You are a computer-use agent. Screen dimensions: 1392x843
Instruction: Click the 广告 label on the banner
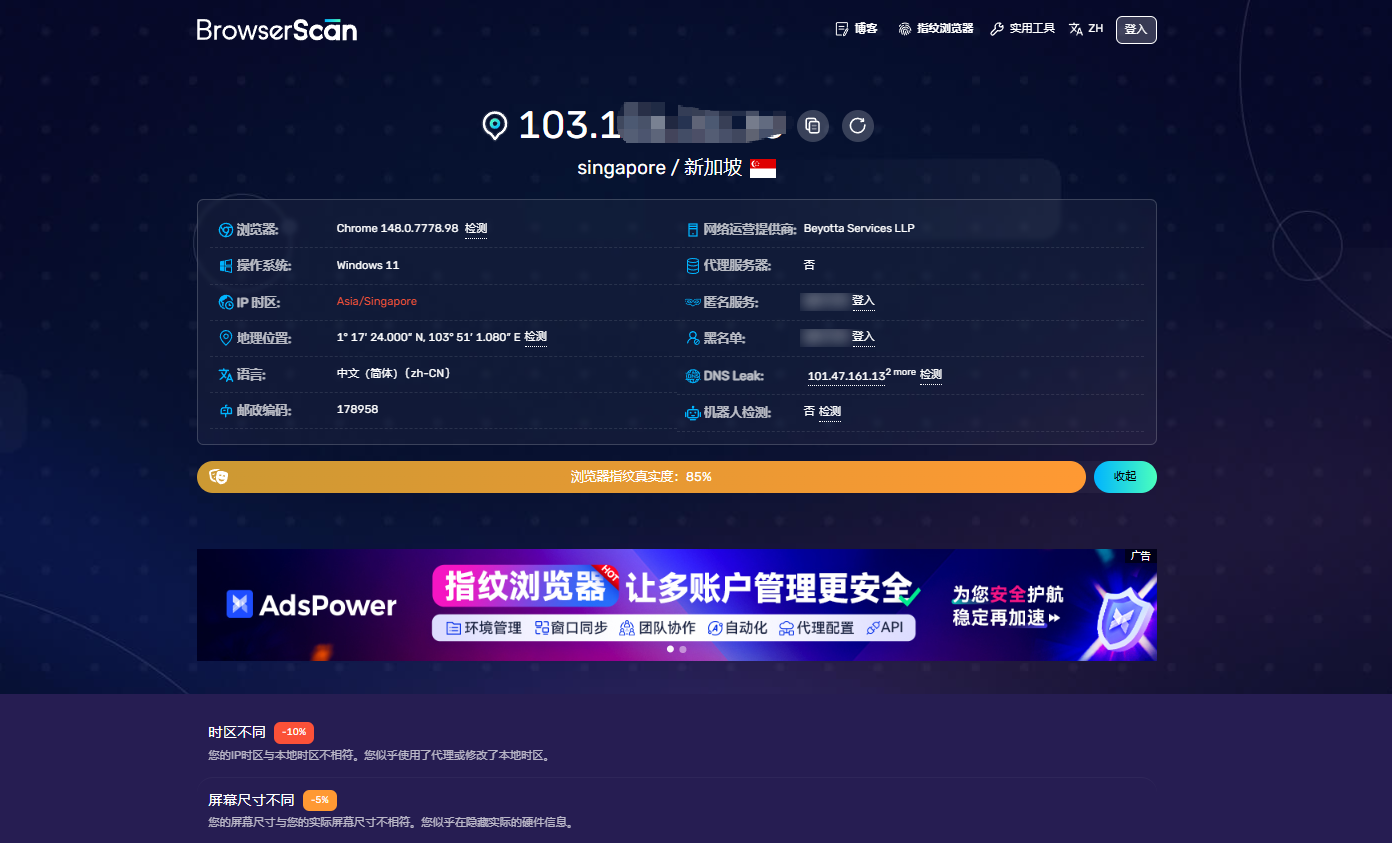coord(1141,556)
